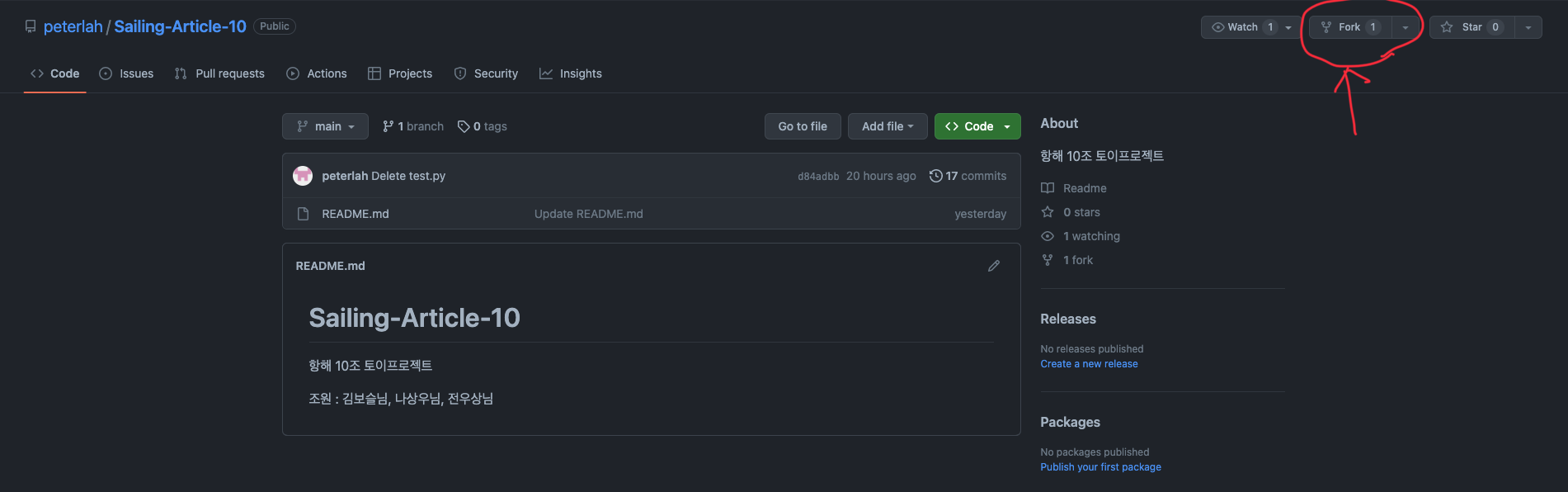Open commit hash d84adbb
This screenshot has width=1568, height=492.
(x=818, y=176)
